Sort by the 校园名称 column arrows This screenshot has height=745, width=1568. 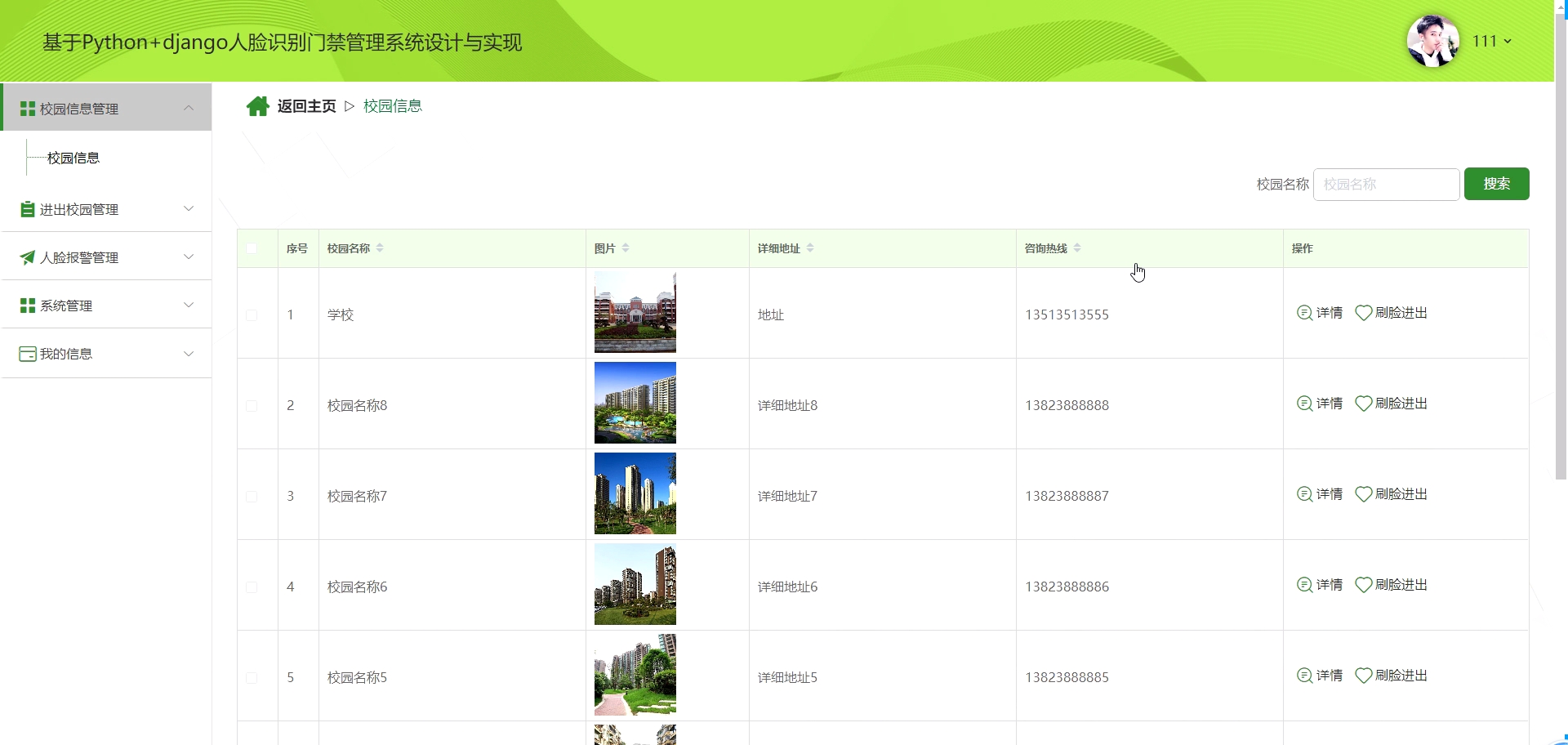pyautogui.click(x=380, y=248)
